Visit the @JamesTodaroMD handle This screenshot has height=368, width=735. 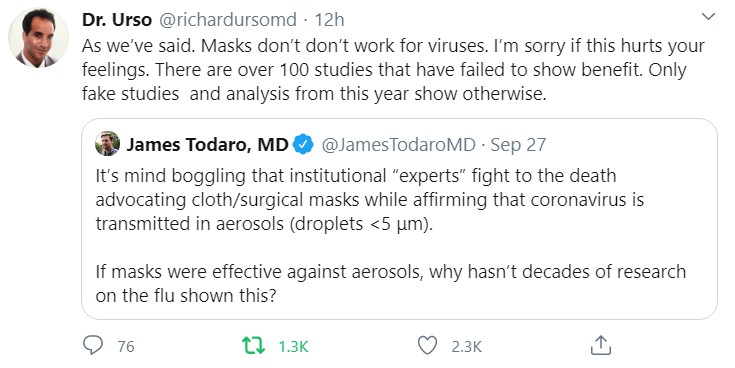pyautogui.click(x=398, y=145)
